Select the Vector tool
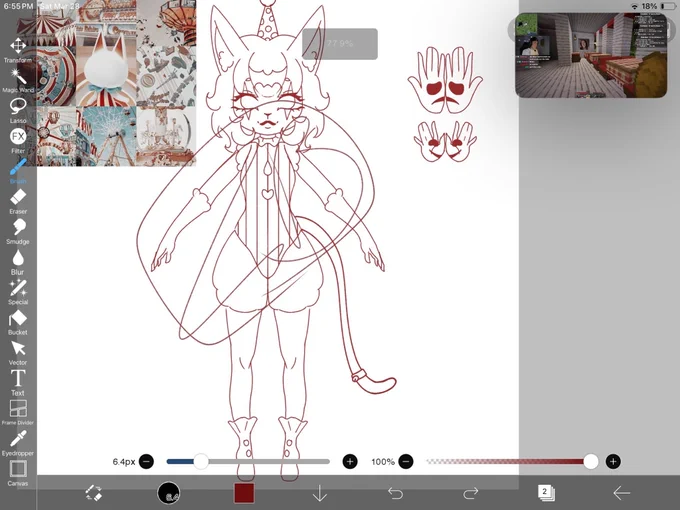The width and height of the screenshot is (680, 510). (18, 353)
